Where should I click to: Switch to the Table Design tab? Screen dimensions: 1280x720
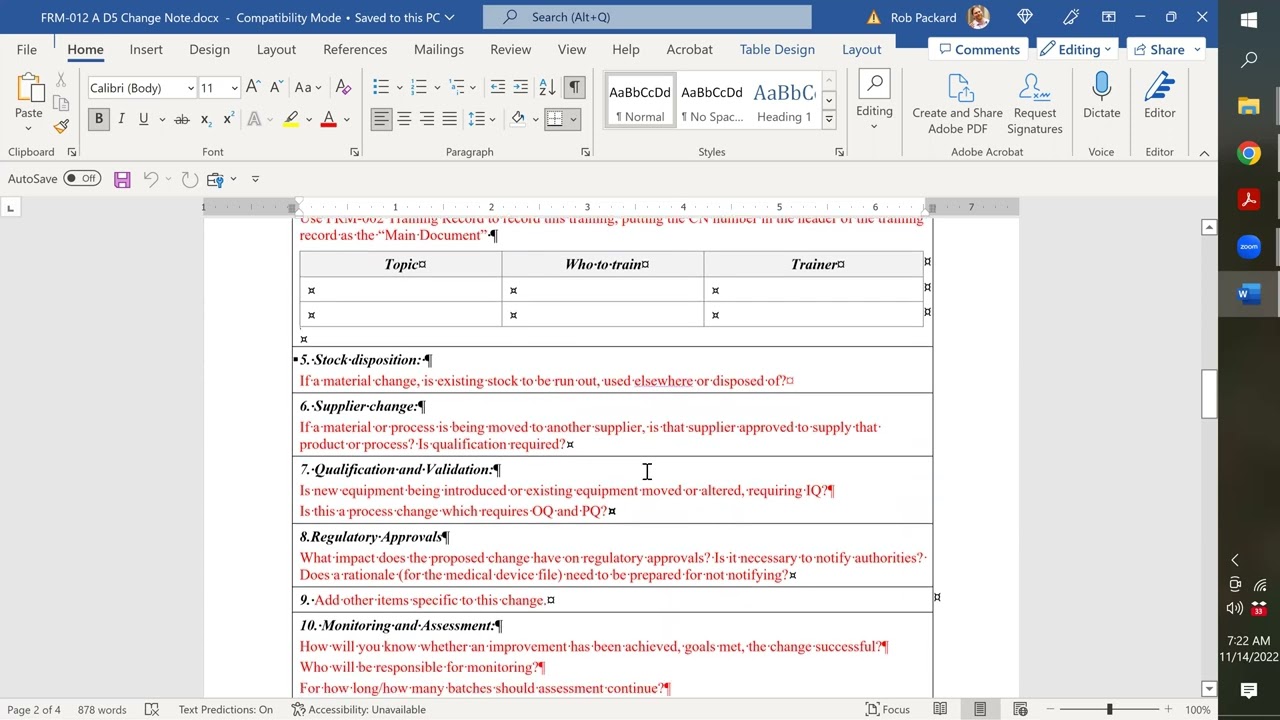(x=777, y=49)
